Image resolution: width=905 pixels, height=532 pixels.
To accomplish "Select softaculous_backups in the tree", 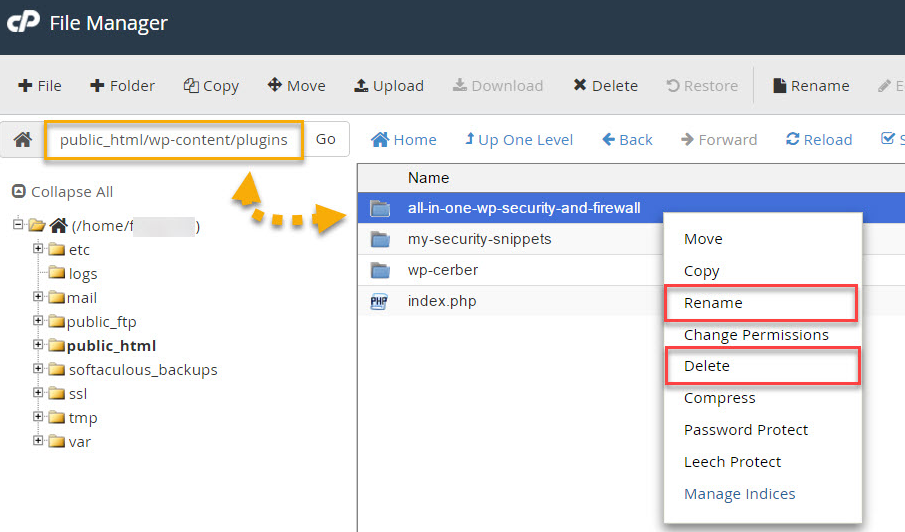I will coord(143,370).
